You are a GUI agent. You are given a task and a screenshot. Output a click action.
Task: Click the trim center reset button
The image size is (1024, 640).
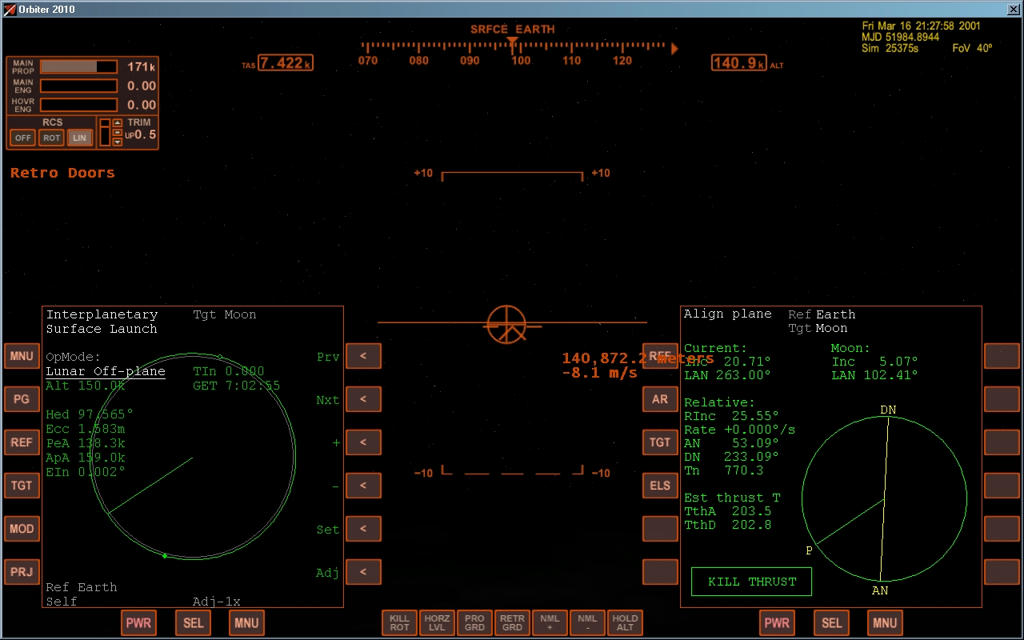[118, 133]
